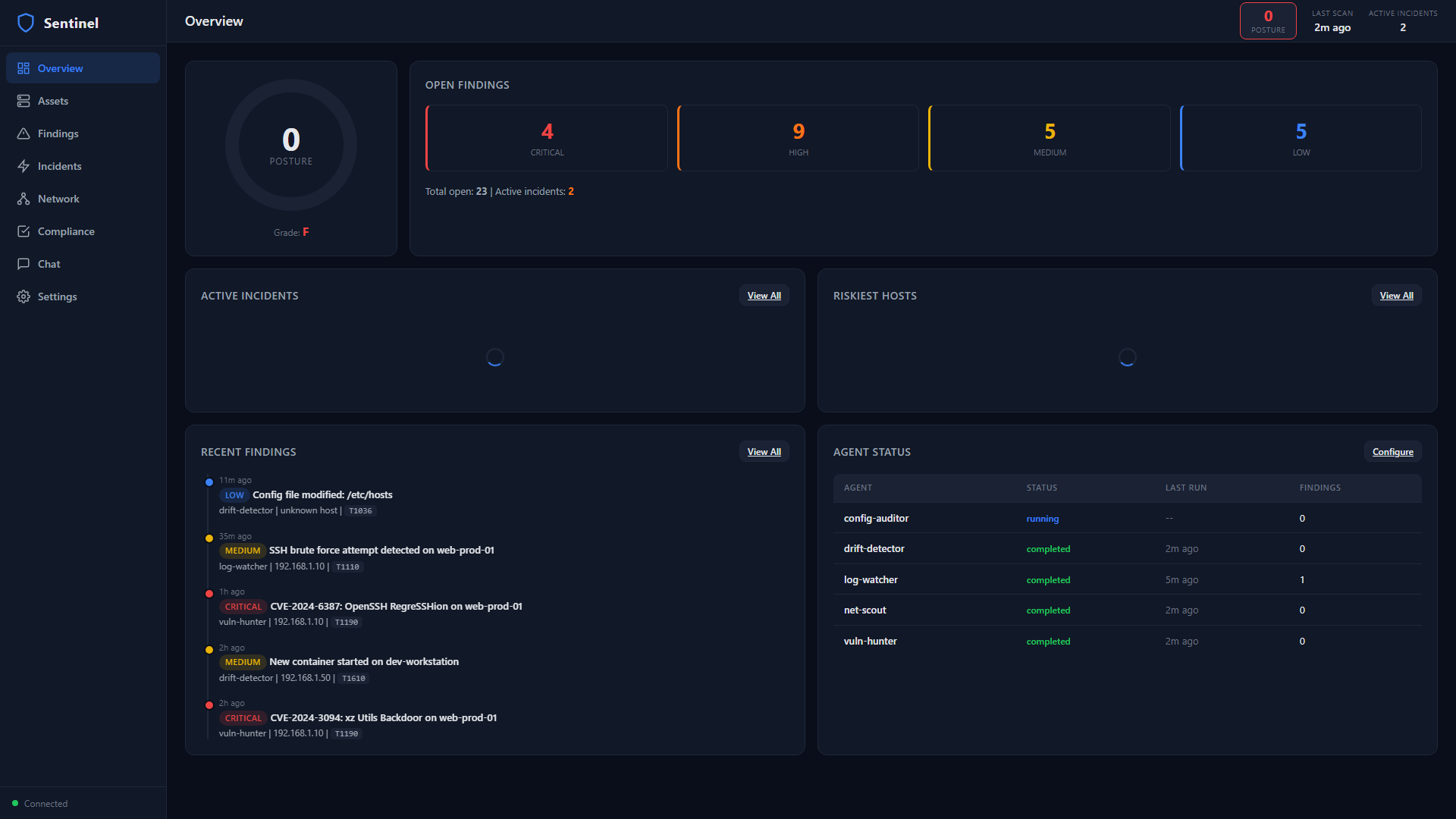Select the Sentinel shield logo icon
The image size is (1456, 819).
[x=26, y=23]
